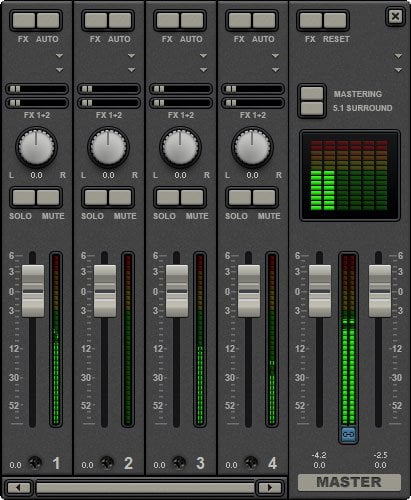Click the pan knob on channel 2
Viewport: 411px width, 500px height.
pyautogui.click(x=108, y=147)
